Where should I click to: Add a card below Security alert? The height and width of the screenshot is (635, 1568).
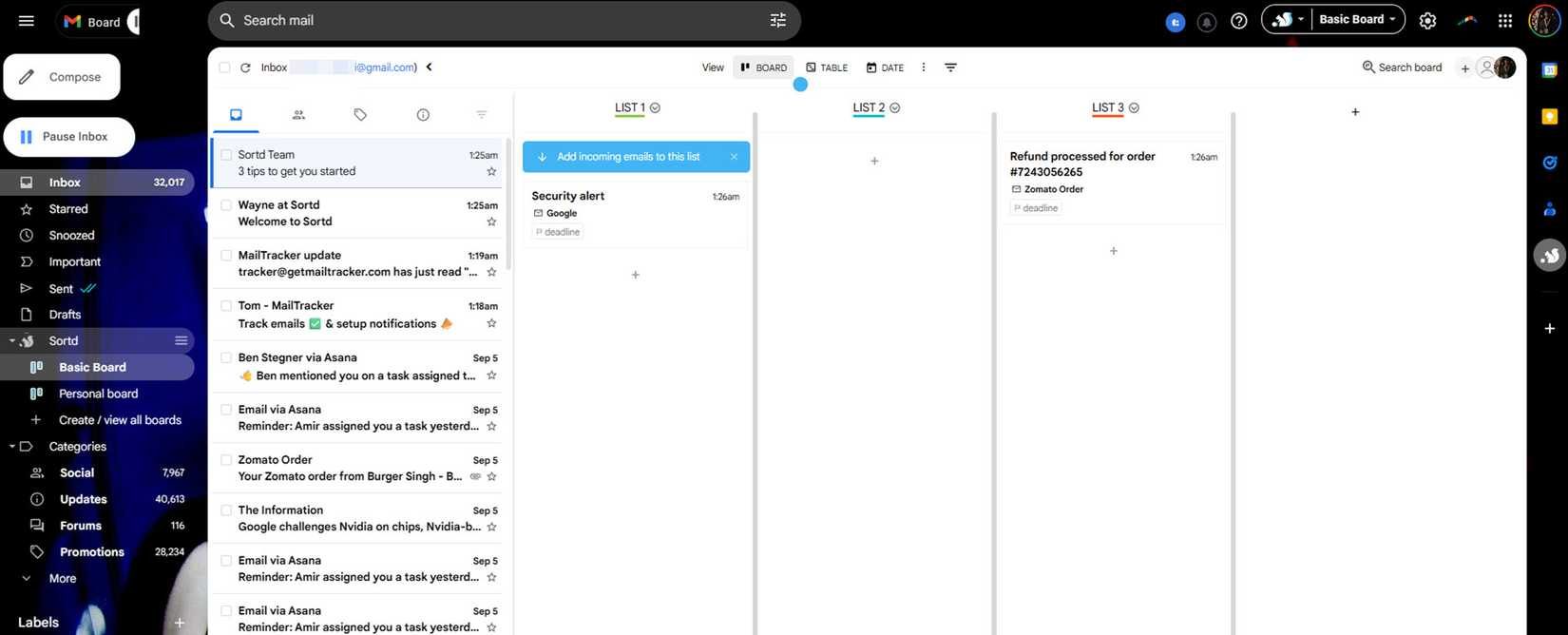point(636,275)
